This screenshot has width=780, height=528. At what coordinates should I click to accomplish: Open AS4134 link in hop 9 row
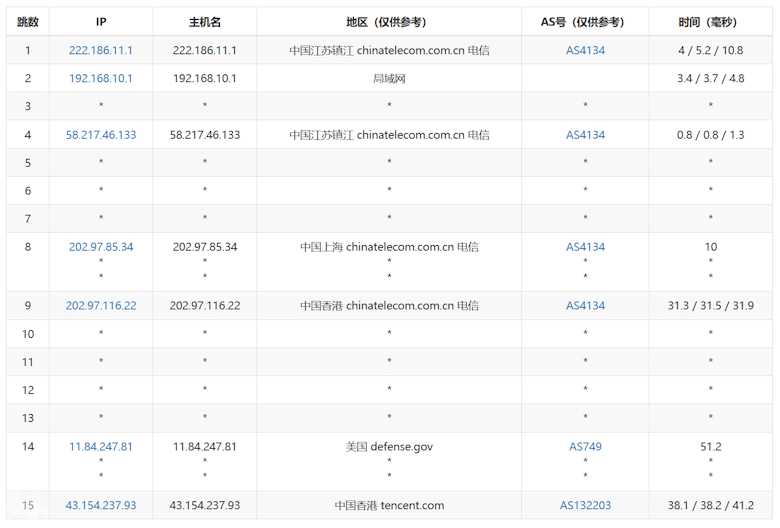click(585, 305)
